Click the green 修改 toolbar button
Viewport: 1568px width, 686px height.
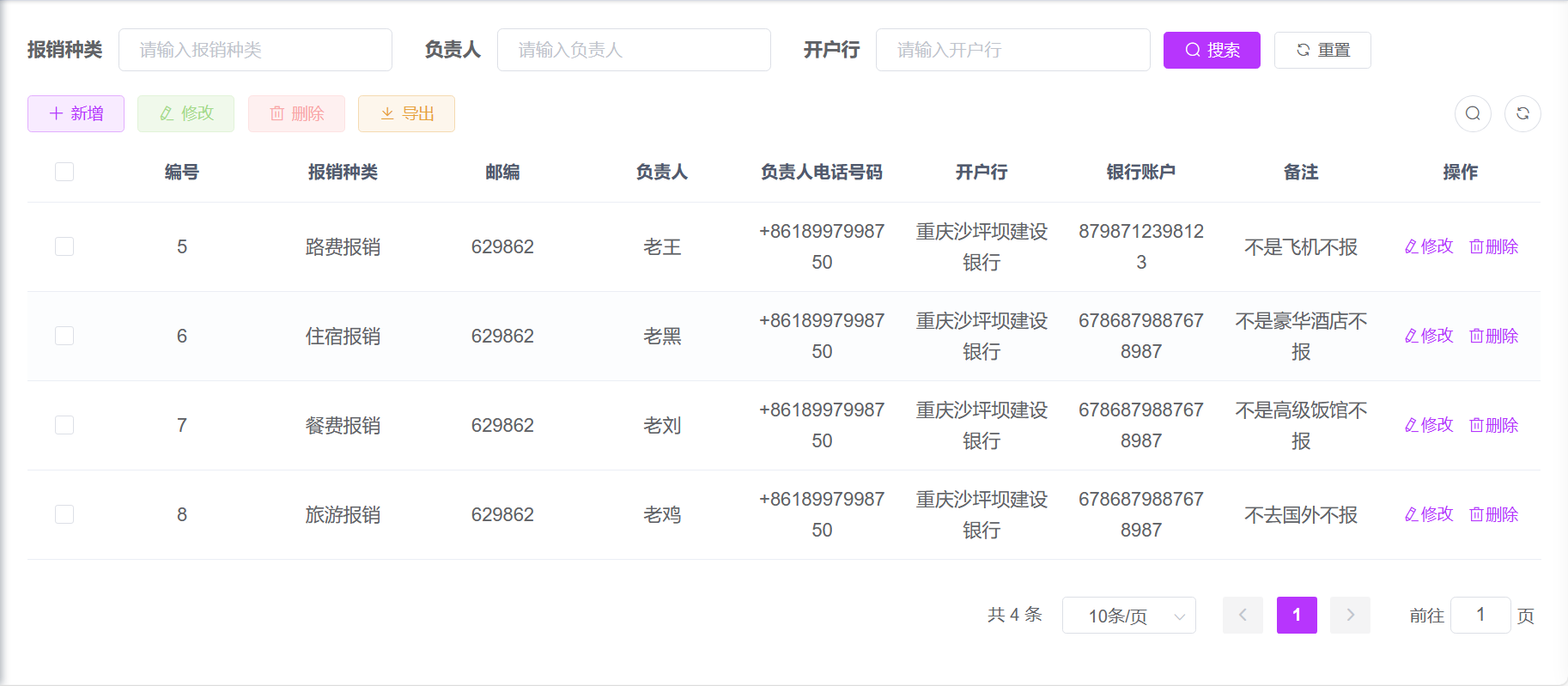tap(185, 113)
